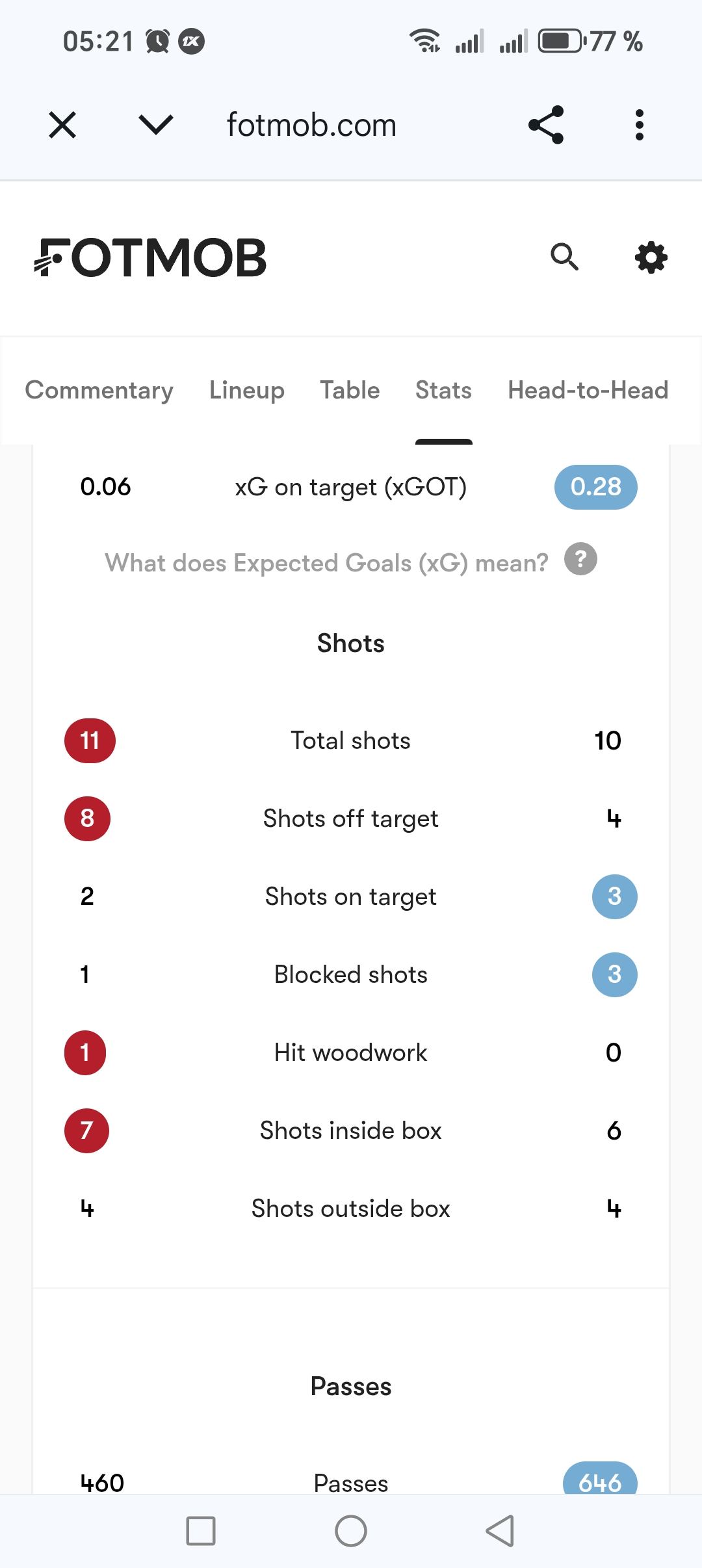Open the Table tab

point(350,390)
